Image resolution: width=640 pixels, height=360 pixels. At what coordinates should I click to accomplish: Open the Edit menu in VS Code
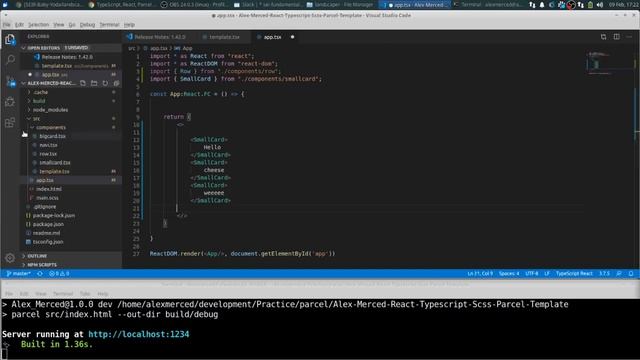click(x=19, y=25)
